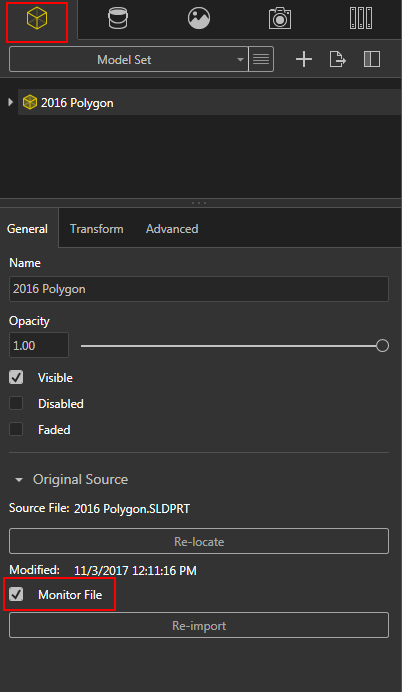Click the list view lines button
The width and height of the screenshot is (402, 692).
[261, 59]
